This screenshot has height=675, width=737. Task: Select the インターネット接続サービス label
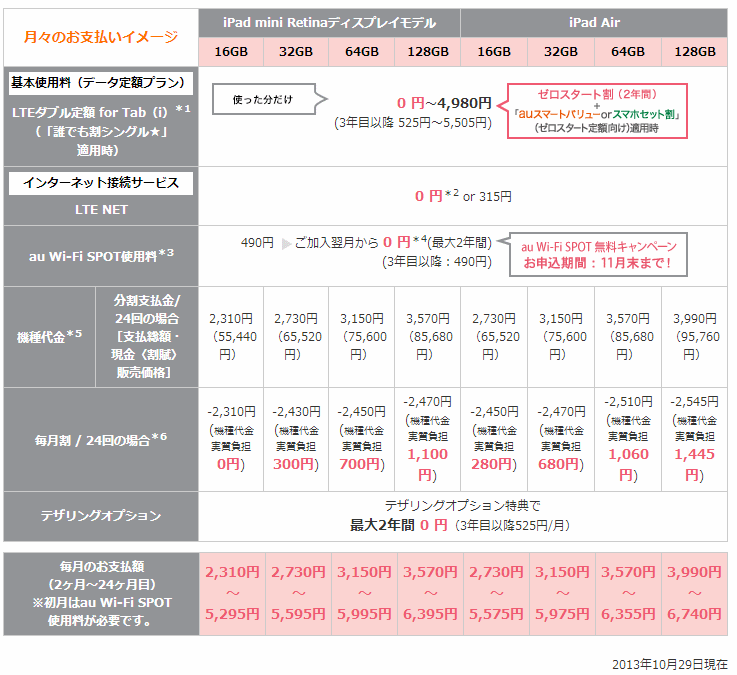pos(100,183)
